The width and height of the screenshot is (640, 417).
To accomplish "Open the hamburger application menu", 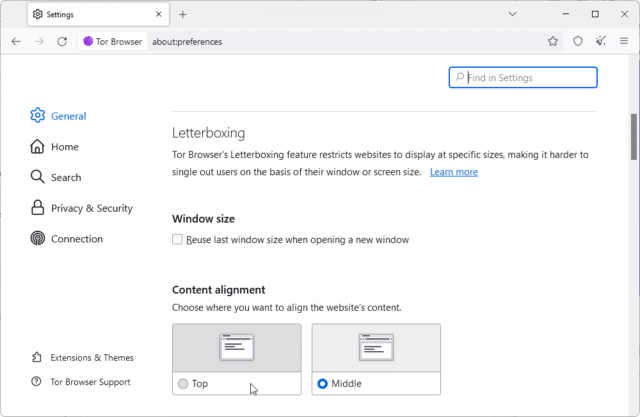I will pos(624,41).
